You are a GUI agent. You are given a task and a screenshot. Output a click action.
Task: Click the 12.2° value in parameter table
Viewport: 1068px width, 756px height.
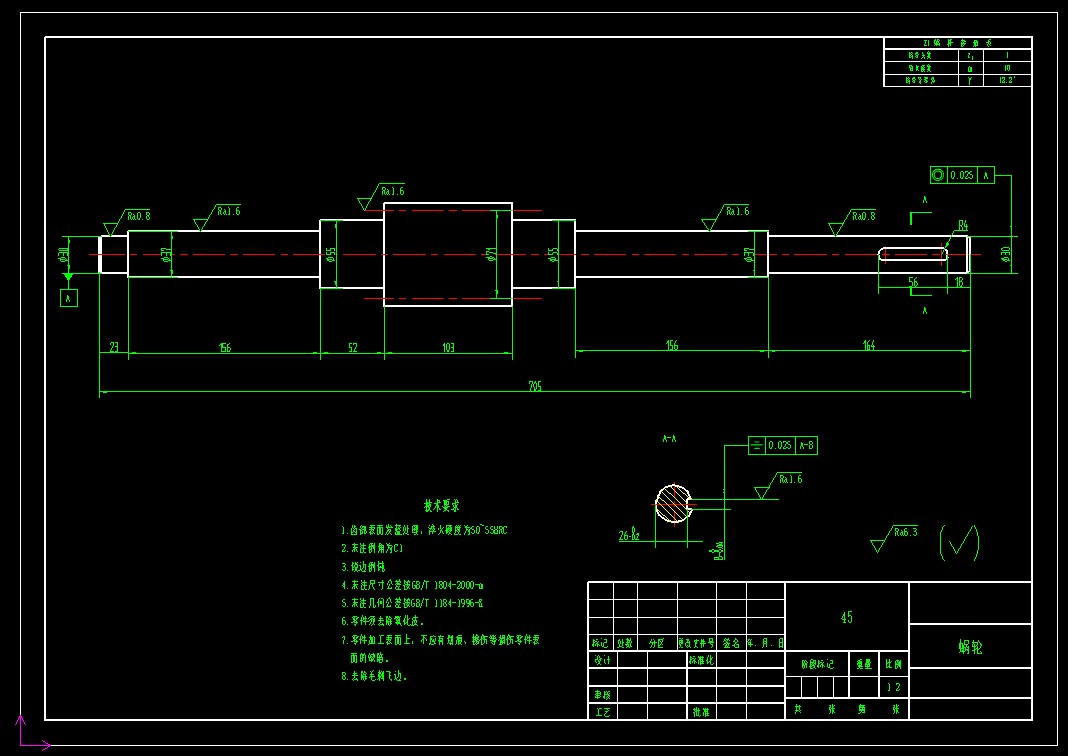pyautogui.click(x=1007, y=80)
